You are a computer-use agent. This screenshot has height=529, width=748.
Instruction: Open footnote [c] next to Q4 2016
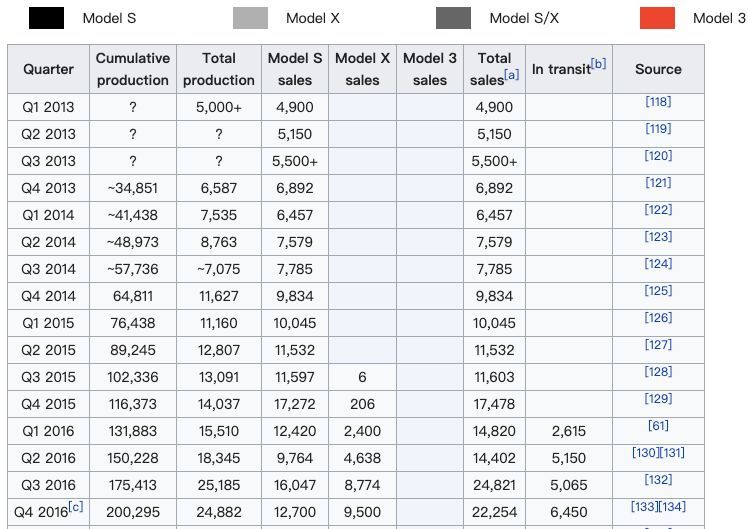75,506
